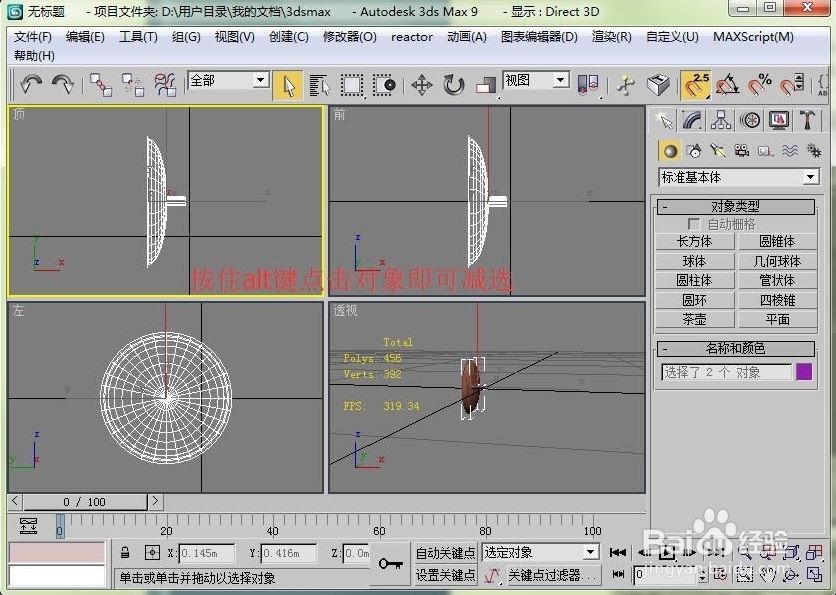Select the Geometry sphere category icon
The image size is (836, 595).
(670, 151)
